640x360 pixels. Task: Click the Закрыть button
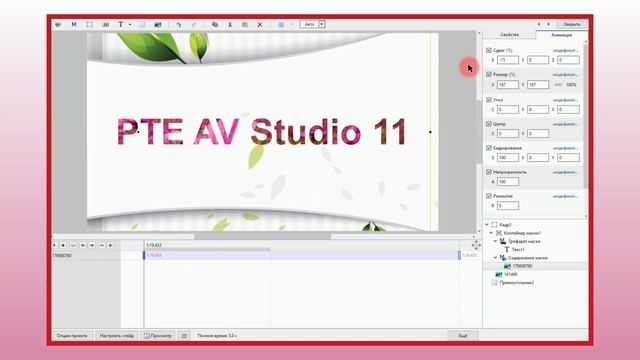pos(571,24)
